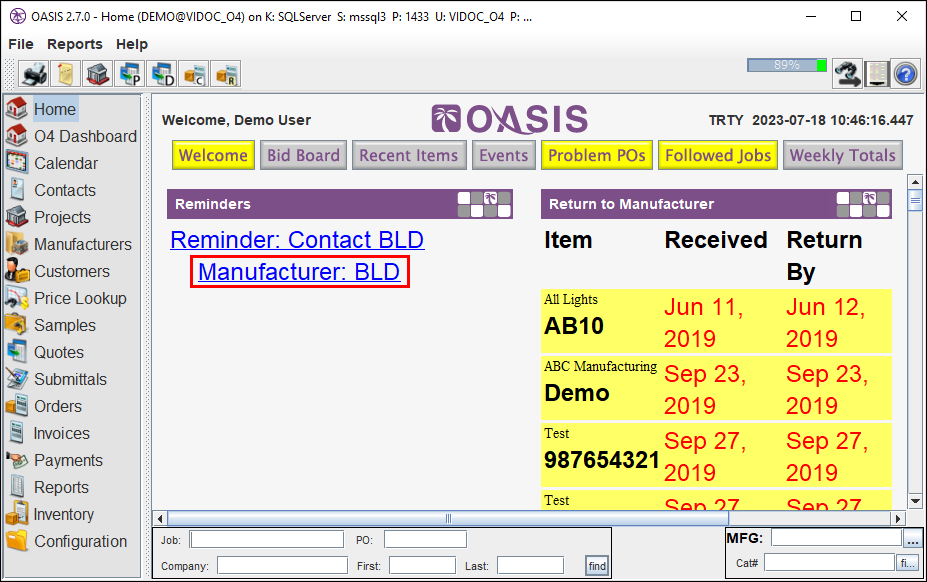Focus the Job input field
Viewport: 927px width, 582px height.
[x=267, y=539]
